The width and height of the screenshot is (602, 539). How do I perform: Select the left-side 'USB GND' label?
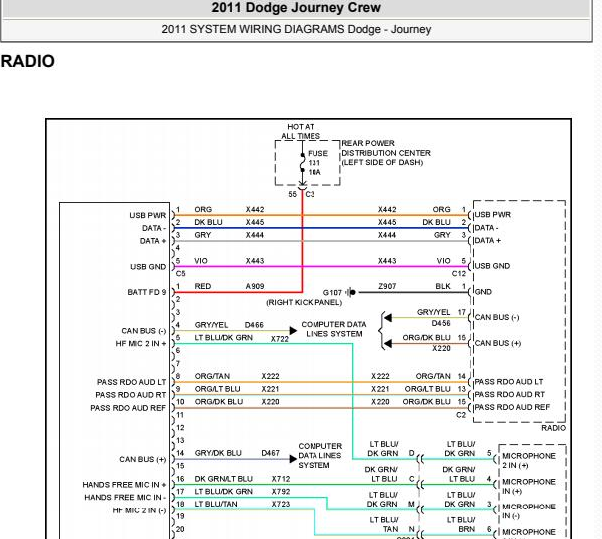(x=148, y=267)
